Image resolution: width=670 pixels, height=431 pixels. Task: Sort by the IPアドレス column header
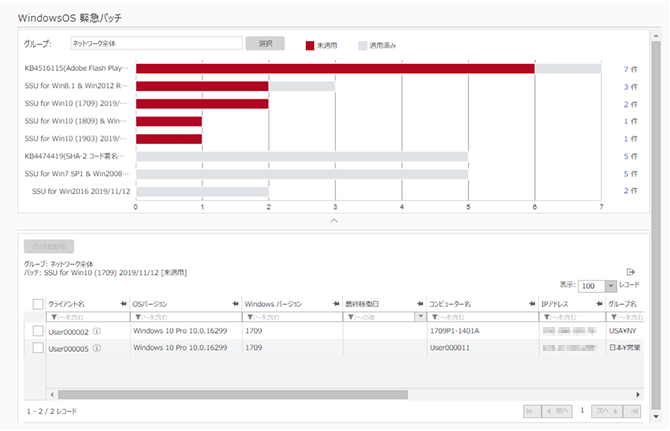(560, 303)
